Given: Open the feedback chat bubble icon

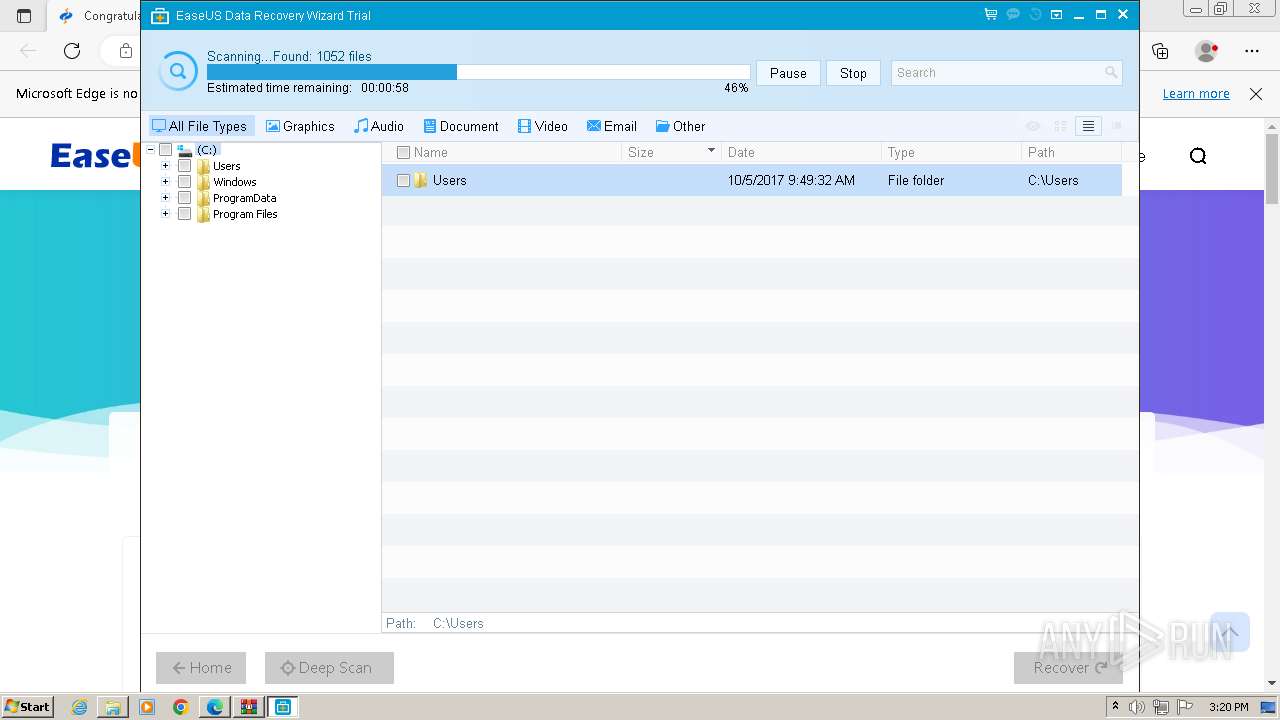Looking at the screenshot, I should tap(1013, 15).
